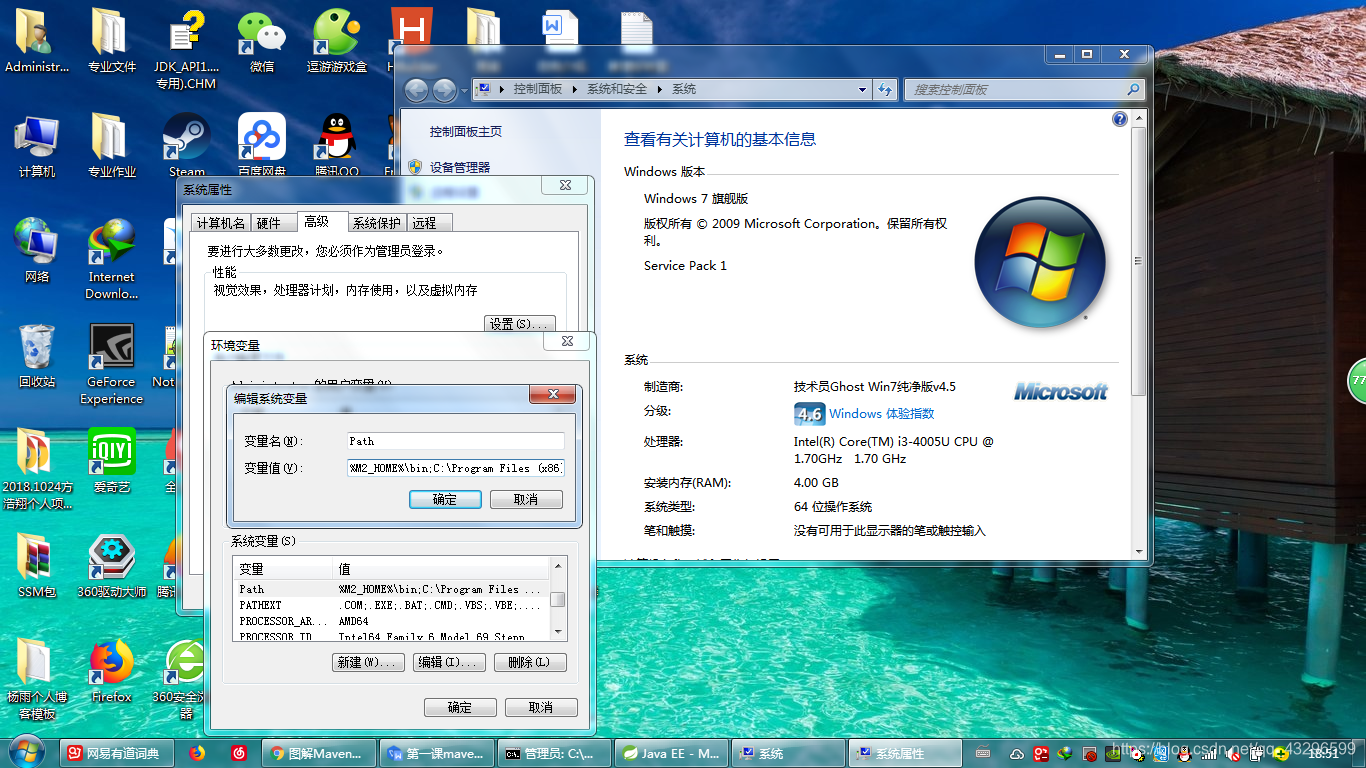Click the 删除(L) system variable button

point(530,662)
